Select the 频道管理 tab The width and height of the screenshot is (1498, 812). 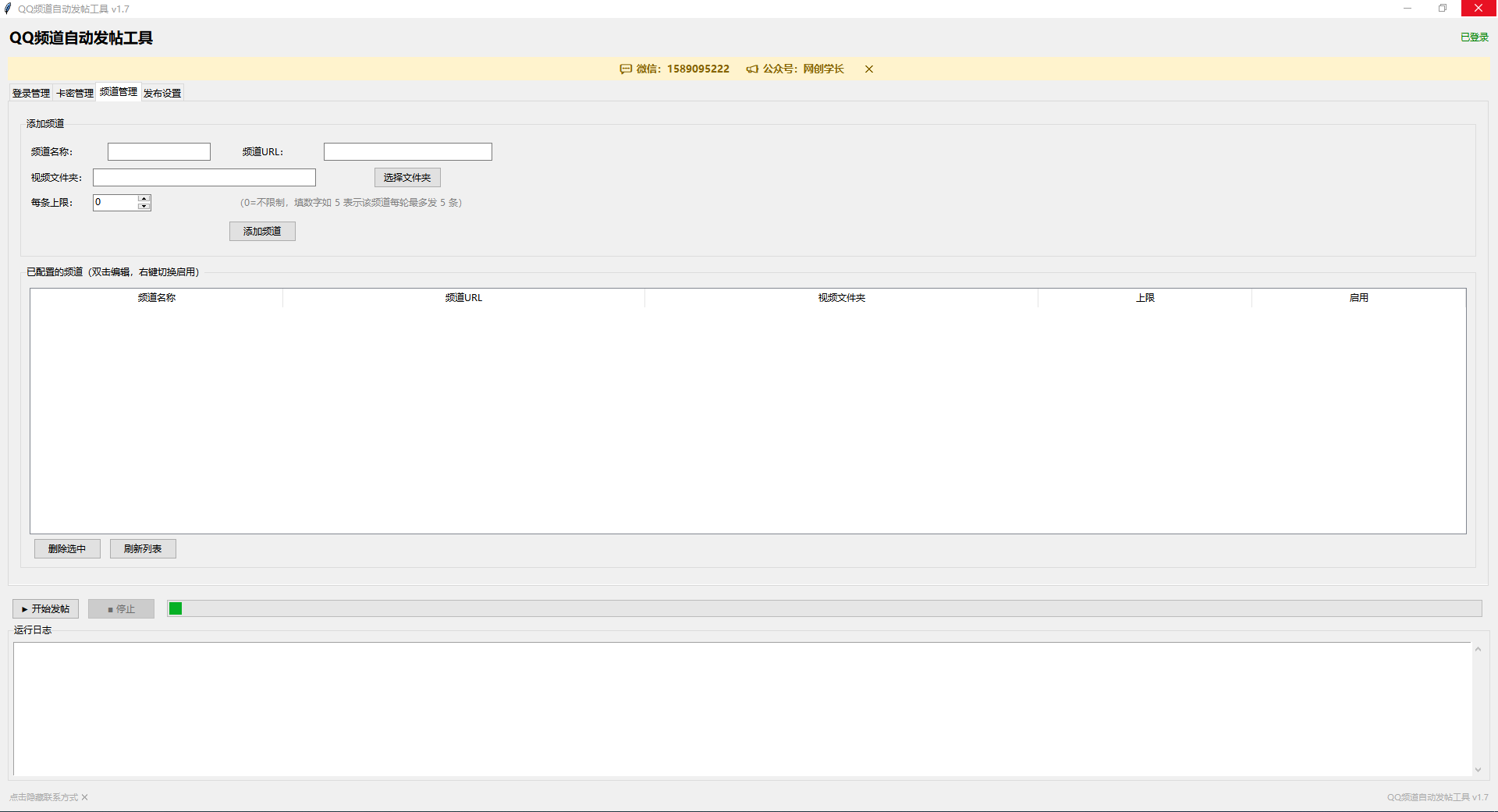pos(119,91)
